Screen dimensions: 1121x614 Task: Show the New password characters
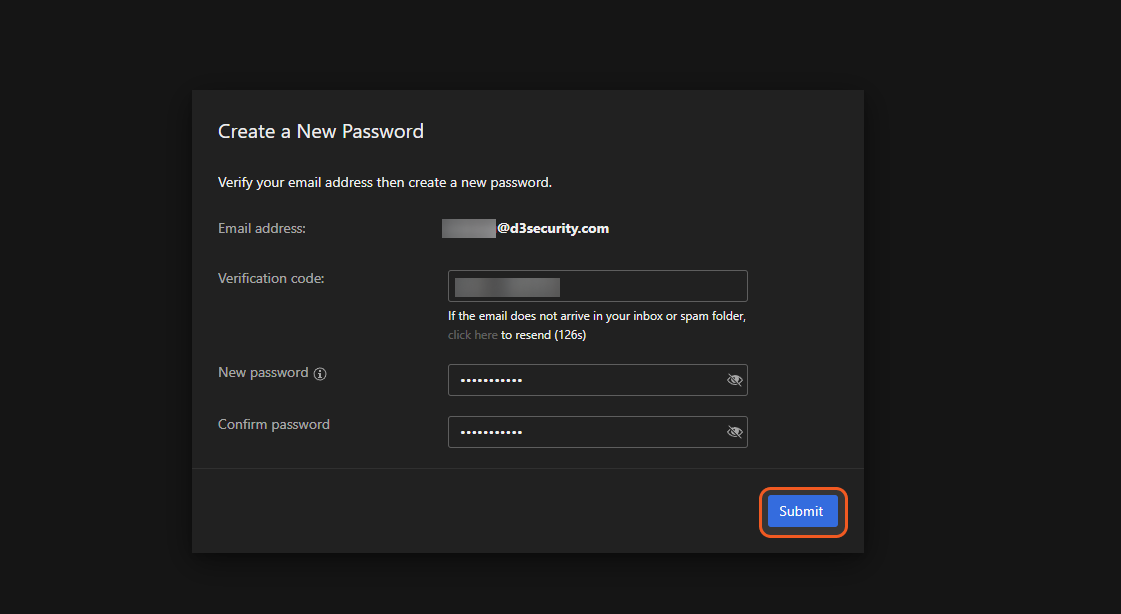pos(735,380)
